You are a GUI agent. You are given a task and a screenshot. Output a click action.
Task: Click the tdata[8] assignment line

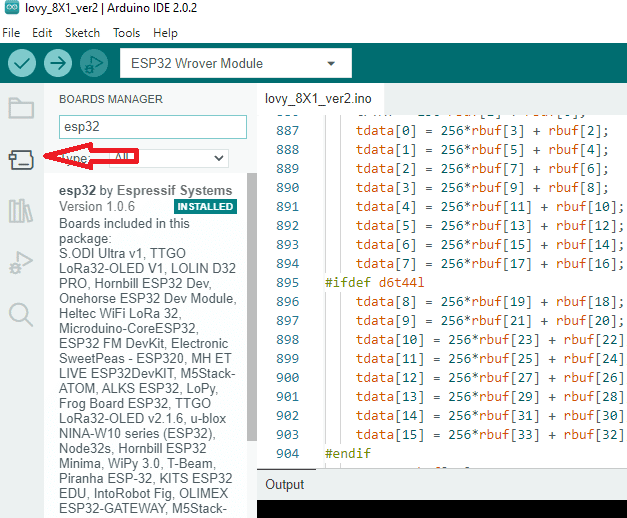click(490, 302)
